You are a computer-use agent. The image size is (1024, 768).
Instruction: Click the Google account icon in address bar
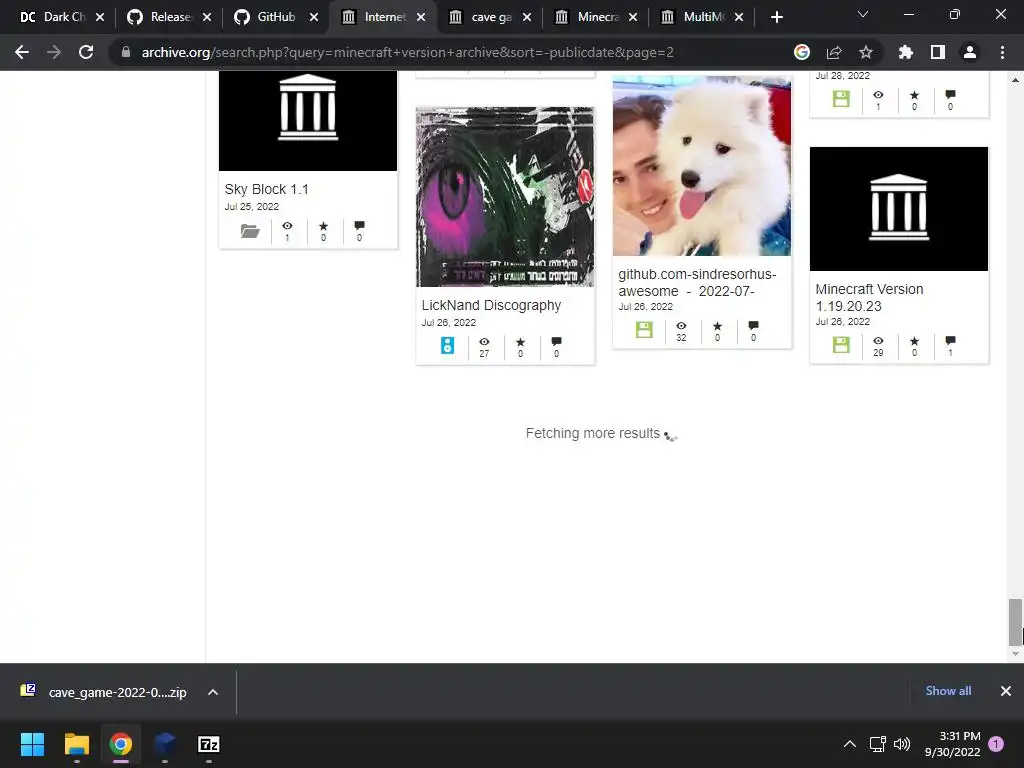pos(802,52)
